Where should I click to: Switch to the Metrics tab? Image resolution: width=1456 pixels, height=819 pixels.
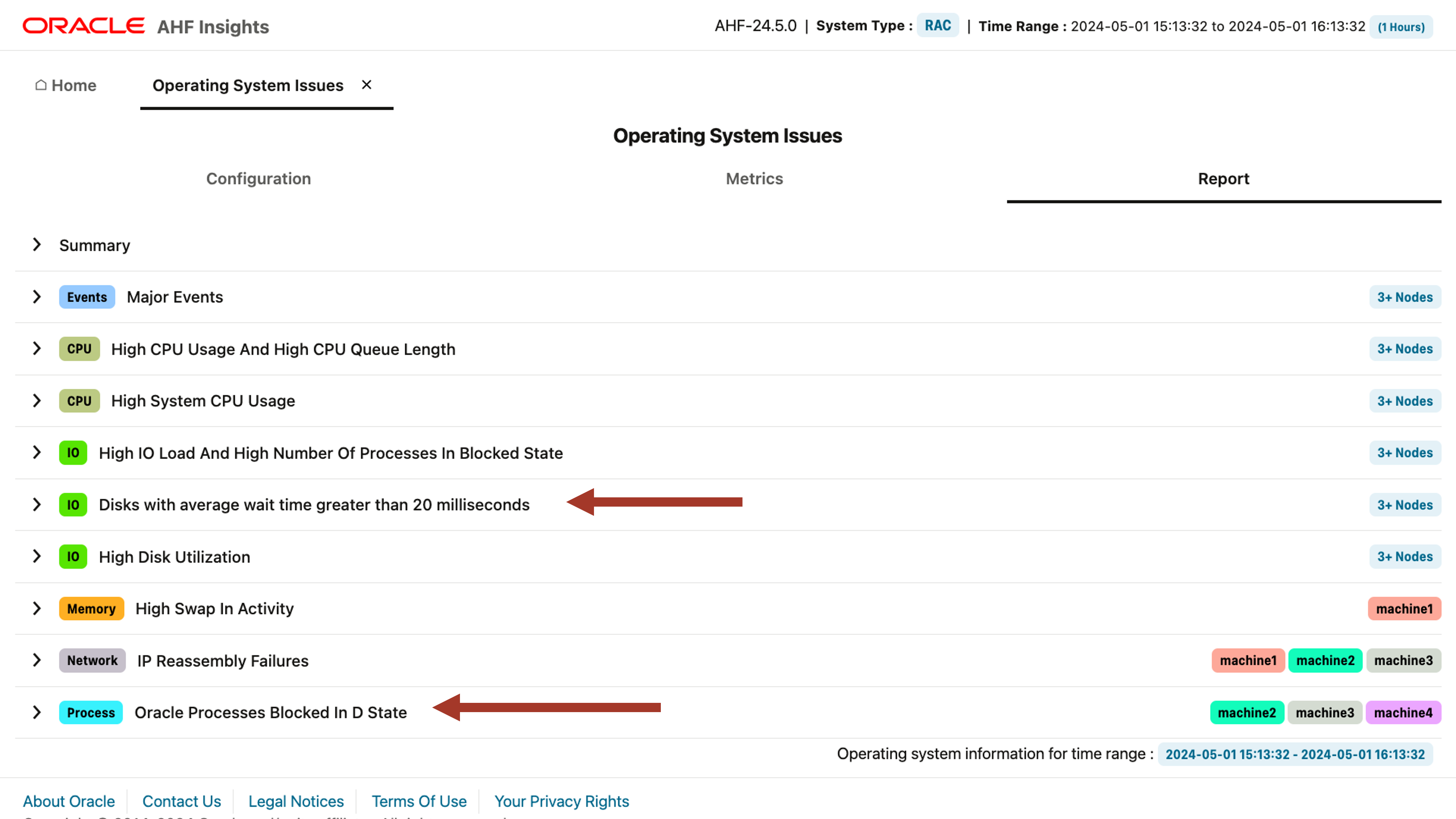tap(754, 179)
